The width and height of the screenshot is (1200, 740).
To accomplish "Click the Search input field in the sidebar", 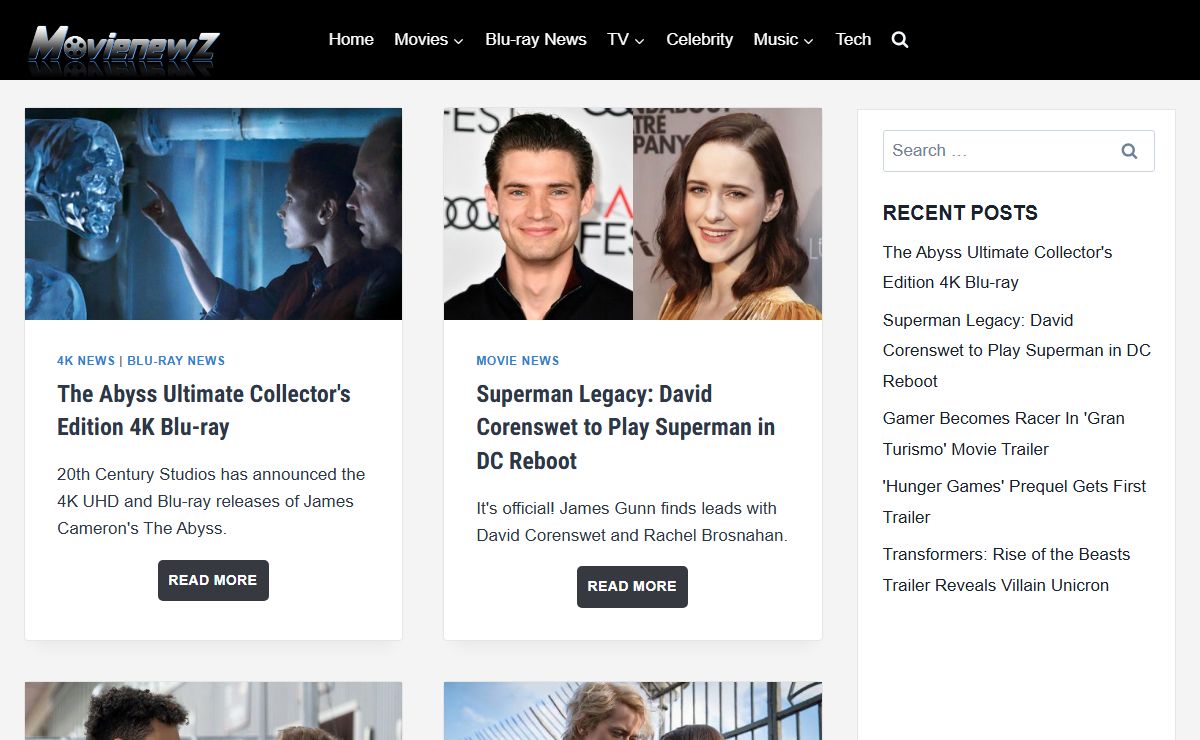I will 1018,151.
